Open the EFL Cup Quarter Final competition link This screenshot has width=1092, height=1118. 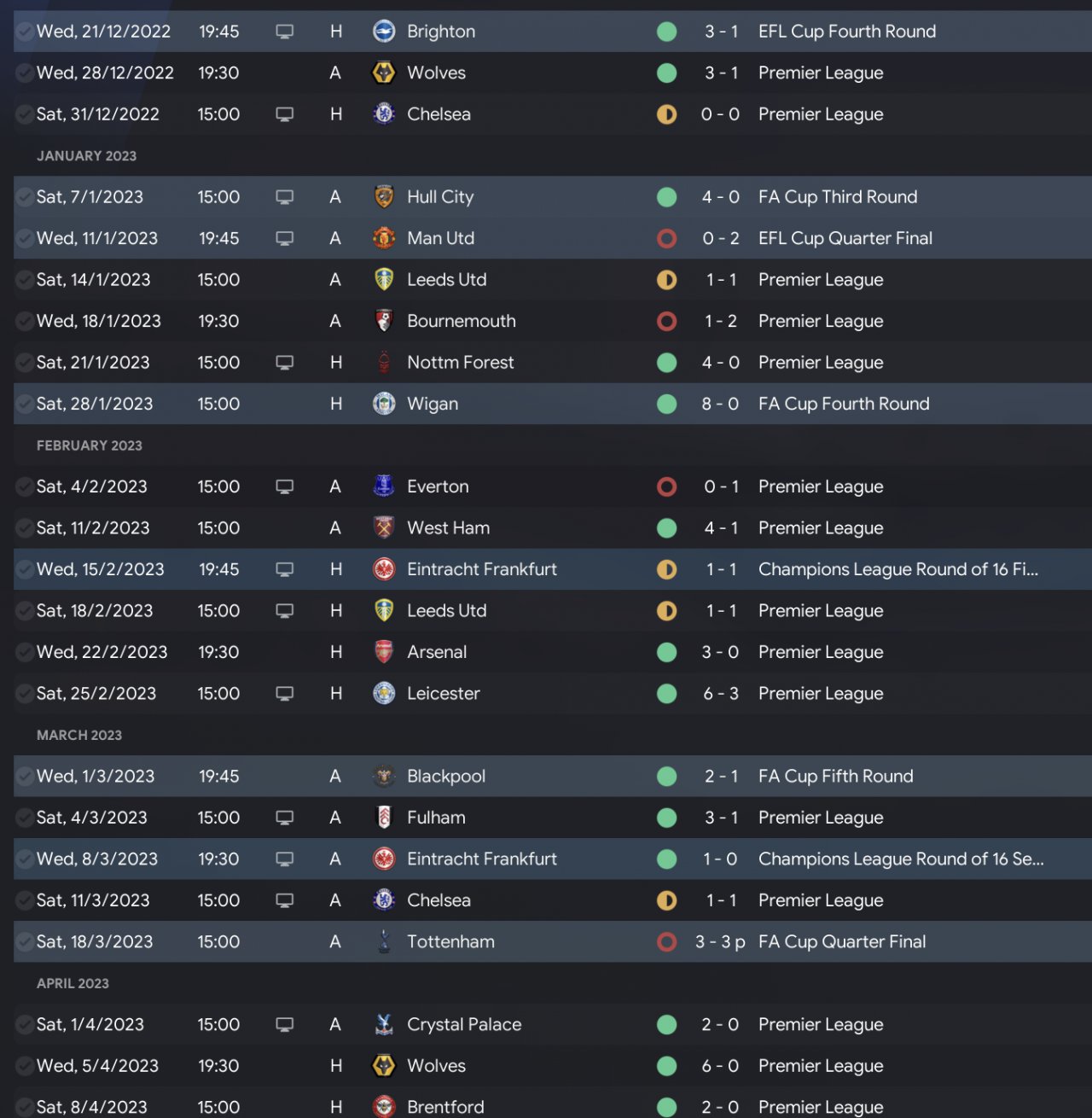click(845, 238)
